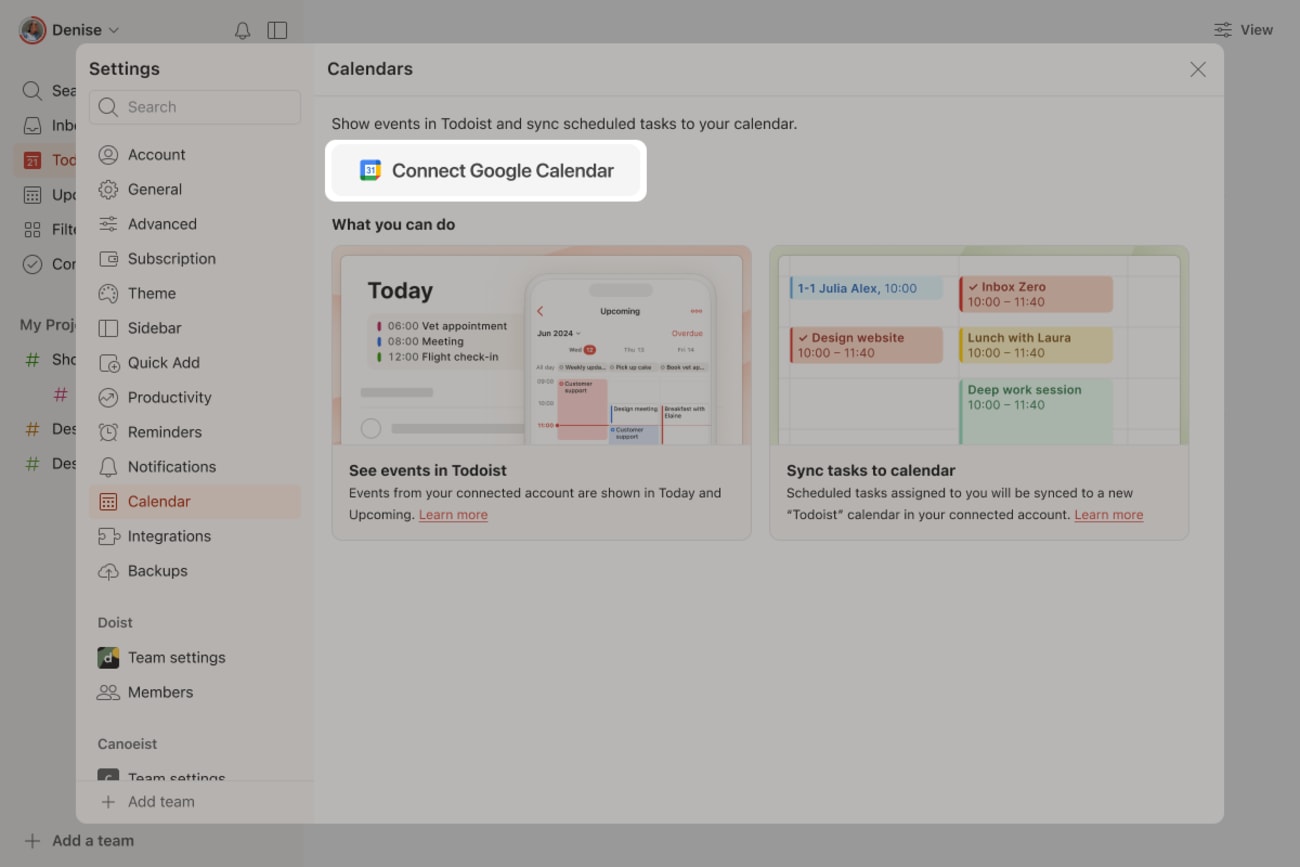This screenshot has width=1300, height=867.
Task: Open Productivity settings
Action: [x=168, y=397]
